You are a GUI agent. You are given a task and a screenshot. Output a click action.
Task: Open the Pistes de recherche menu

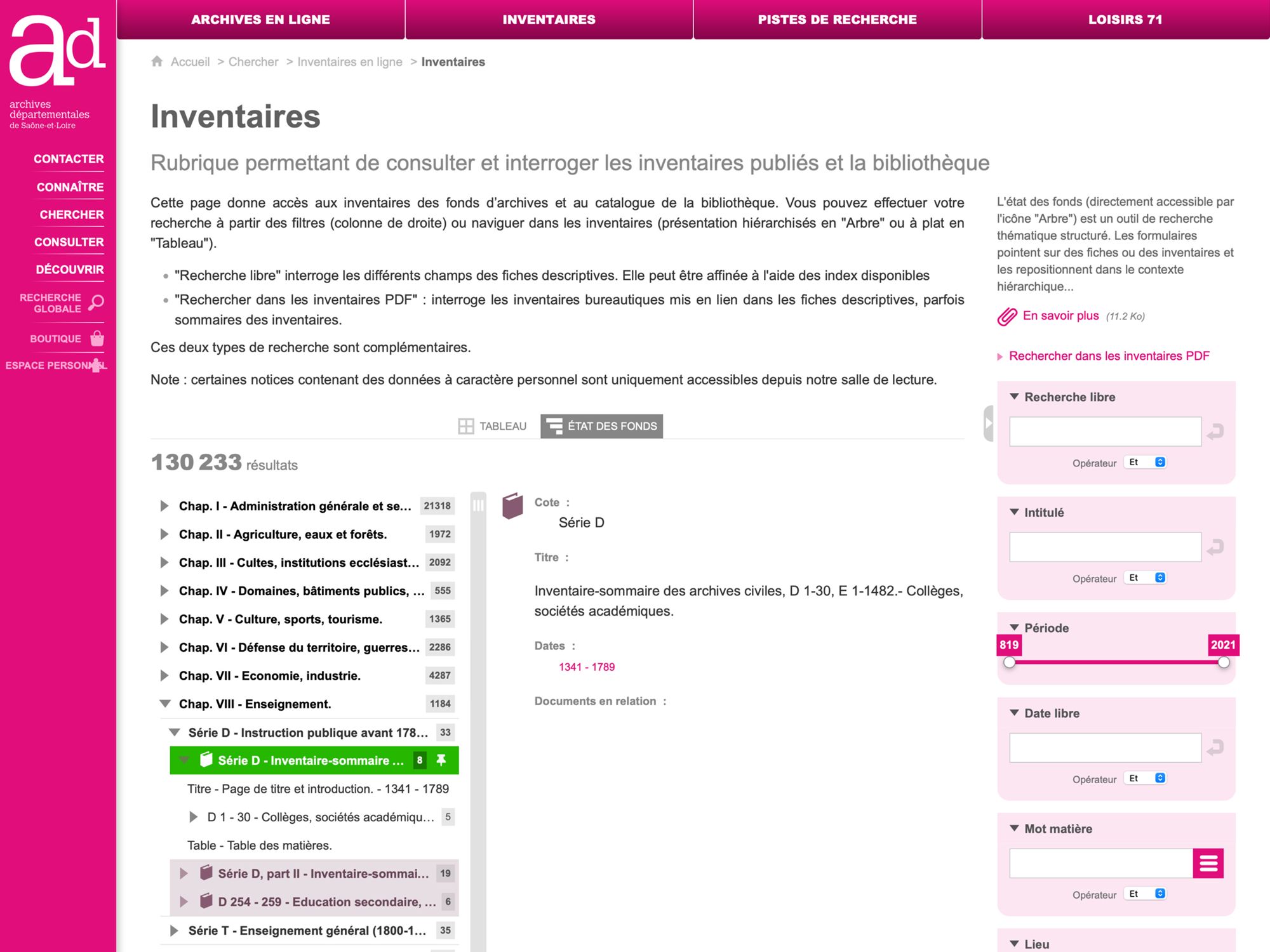837,20
